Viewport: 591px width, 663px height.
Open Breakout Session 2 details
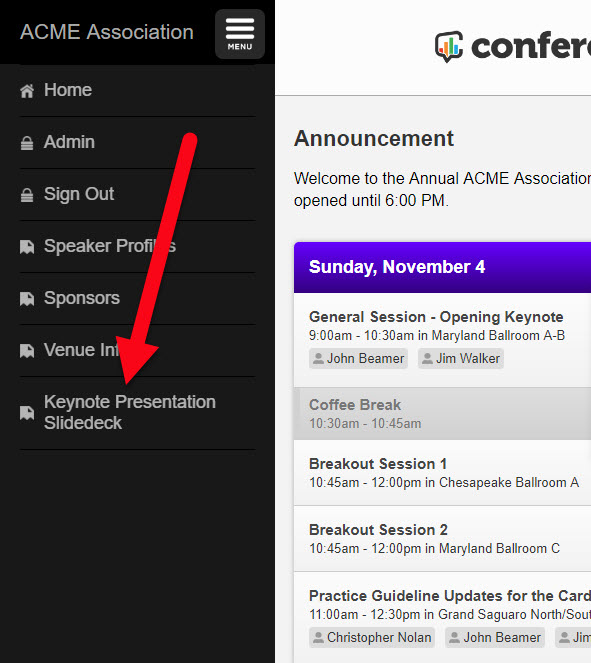pyautogui.click(x=442, y=539)
